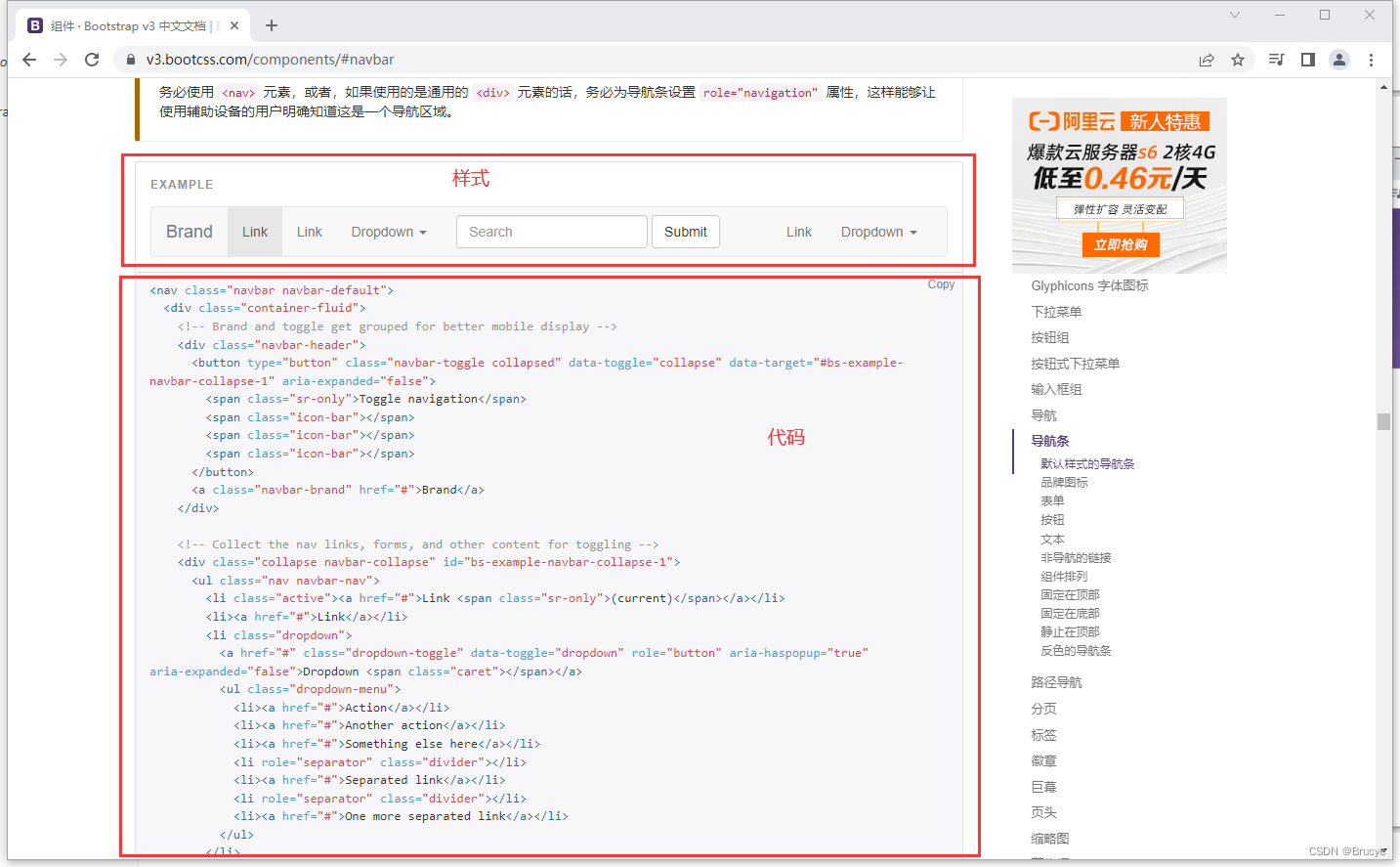Jump to 反色的导航条 subsection
The width and height of the screenshot is (1400, 867).
pos(1076,651)
